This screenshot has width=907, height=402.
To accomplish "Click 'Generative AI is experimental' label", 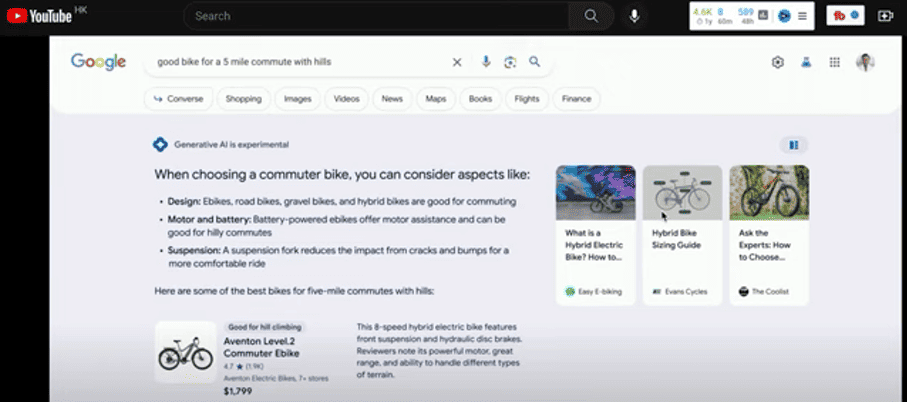I will [x=231, y=145].
